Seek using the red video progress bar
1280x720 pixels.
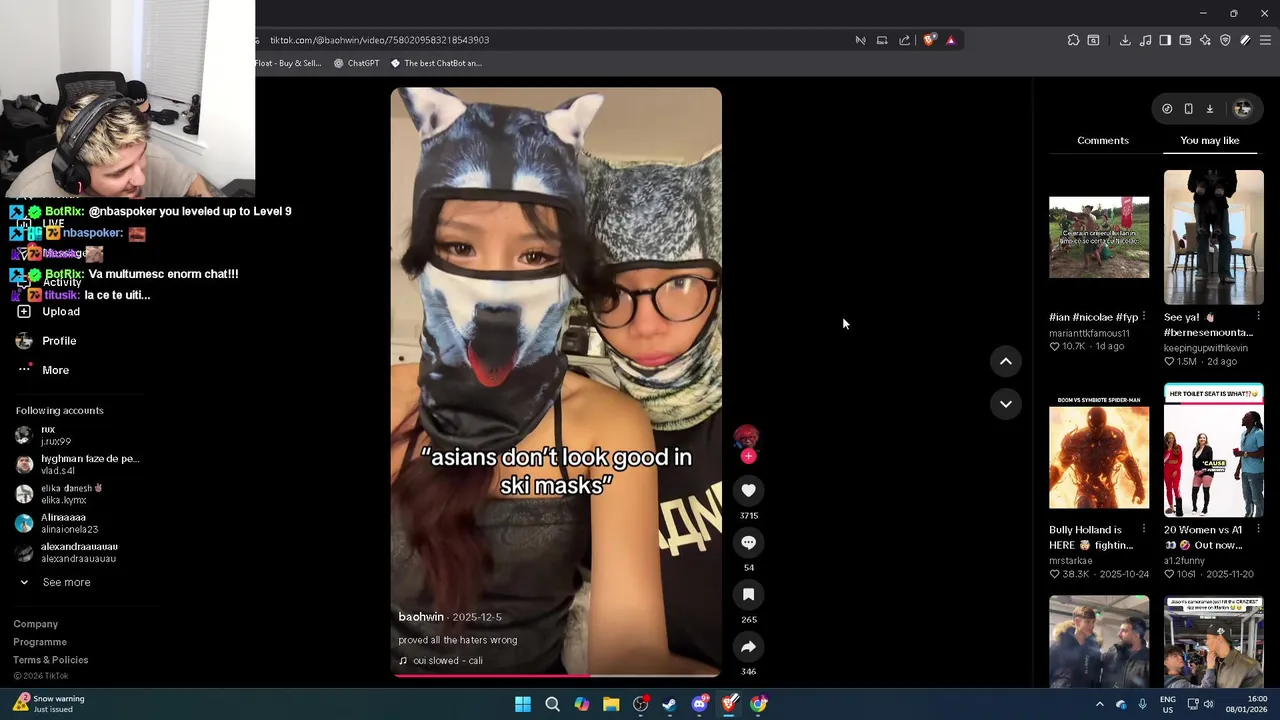click(x=556, y=676)
